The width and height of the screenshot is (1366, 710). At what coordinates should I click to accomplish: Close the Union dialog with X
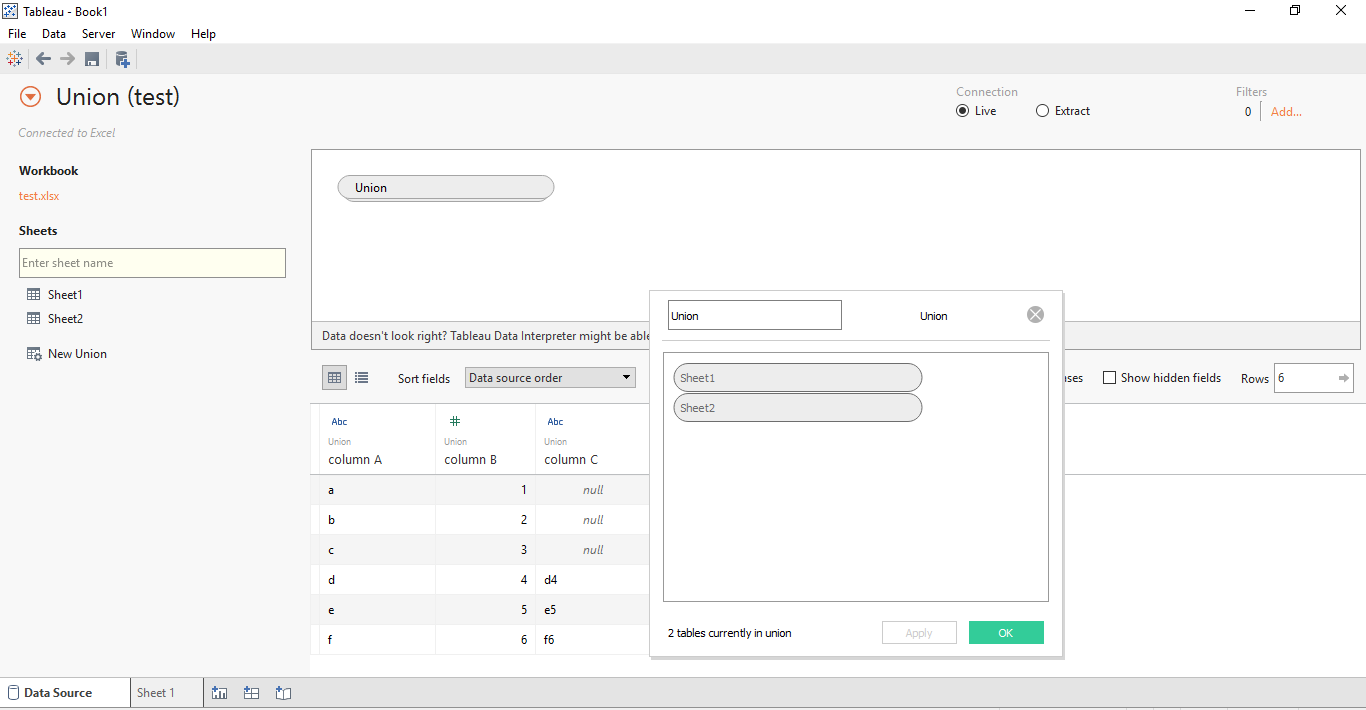tap(1035, 315)
